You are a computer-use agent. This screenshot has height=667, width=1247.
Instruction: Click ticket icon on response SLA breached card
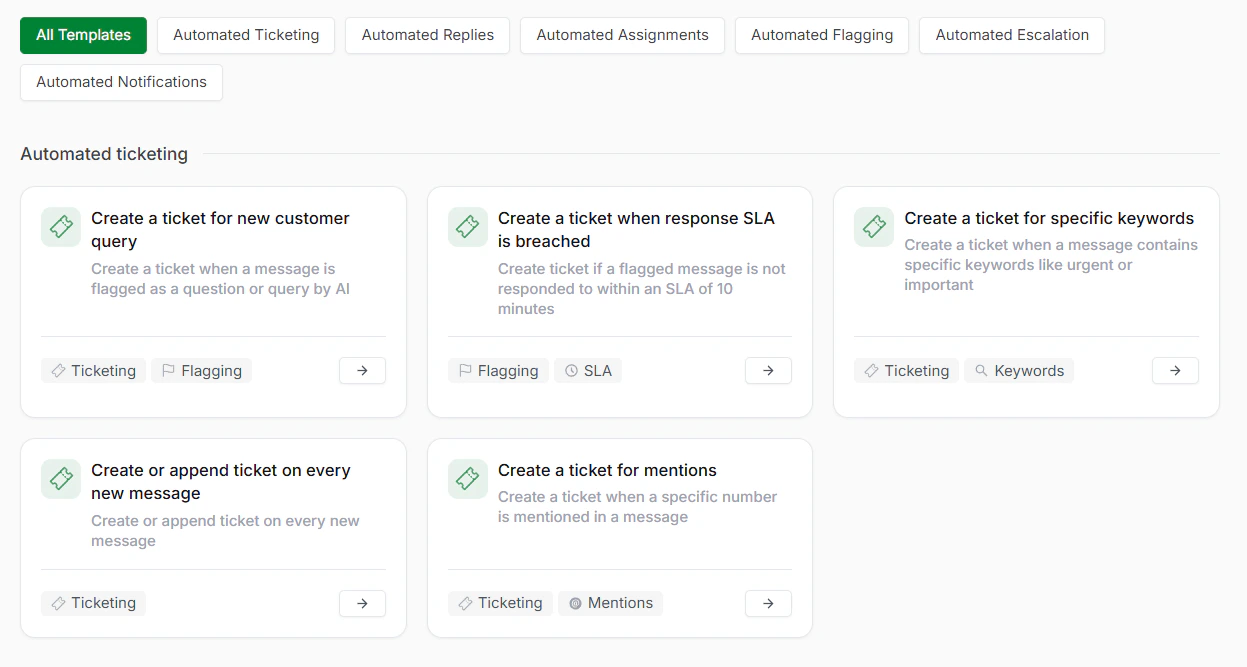tap(467, 227)
